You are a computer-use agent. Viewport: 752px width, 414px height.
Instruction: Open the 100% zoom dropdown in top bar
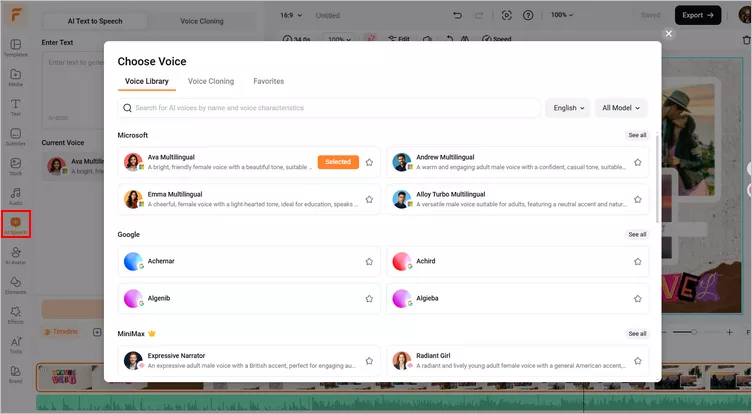click(x=562, y=15)
